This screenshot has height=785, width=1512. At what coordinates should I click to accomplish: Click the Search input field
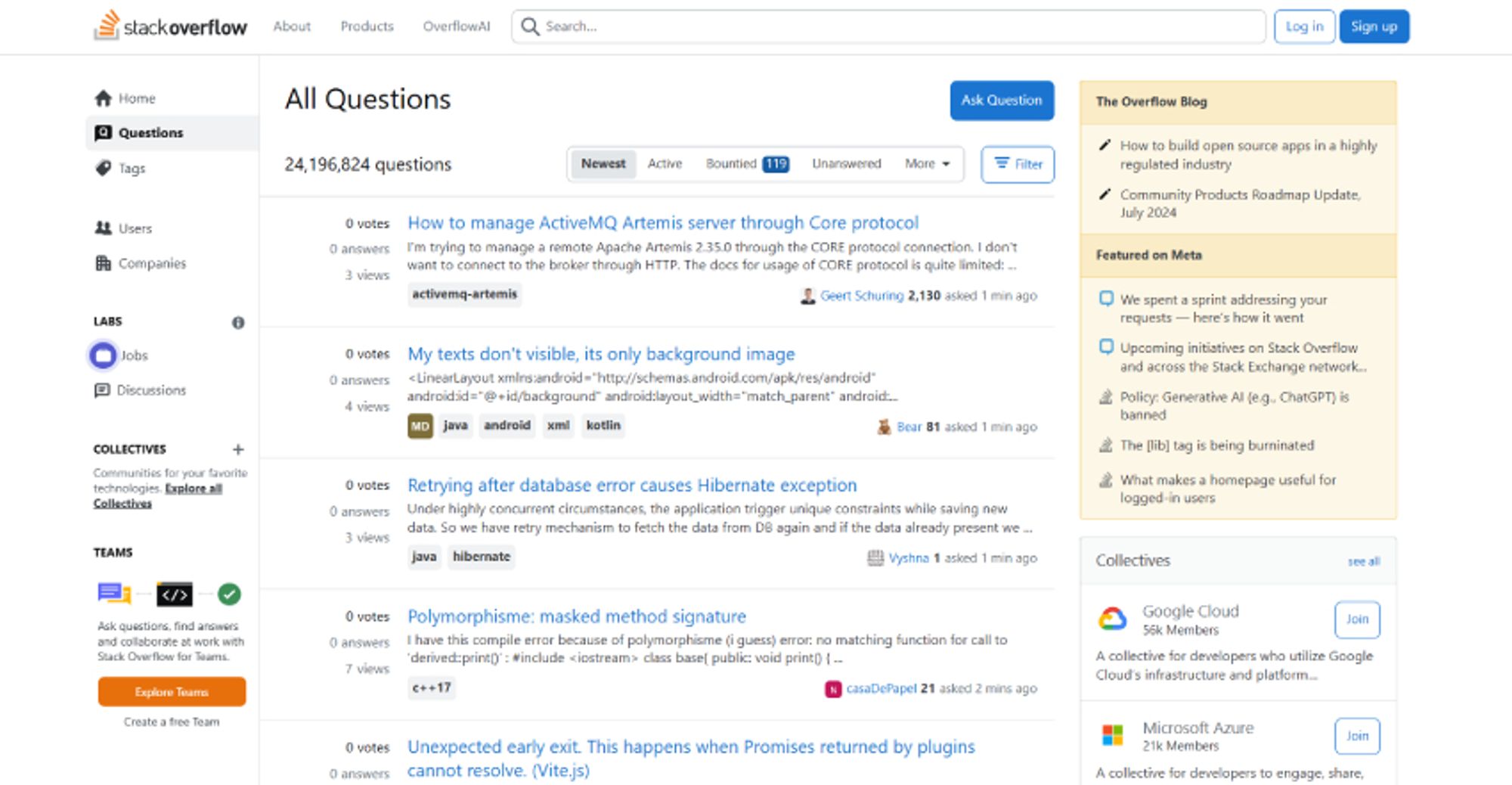click(x=900, y=26)
